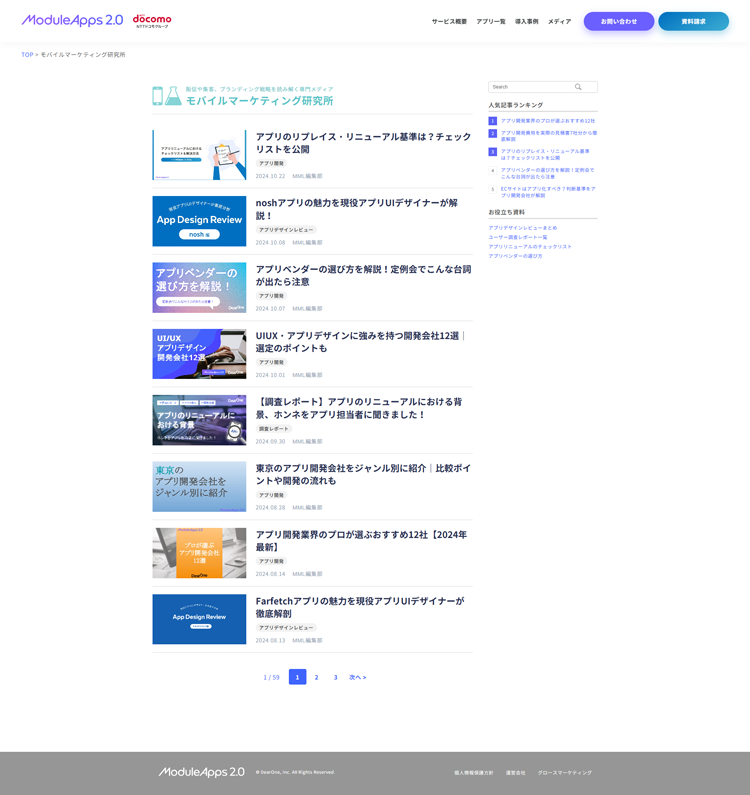Image resolution: width=750 pixels, height=795 pixels.
Task: Click the 資料請求 button
Action: point(693,21)
